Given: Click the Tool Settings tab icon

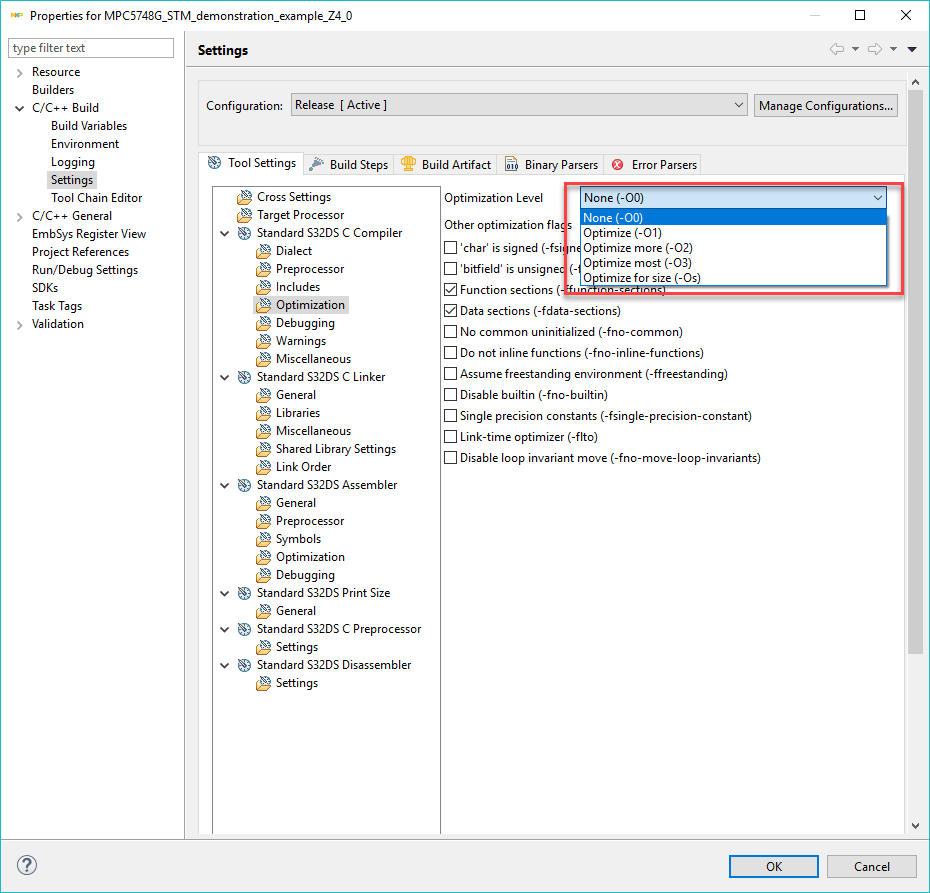Looking at the screenshot, I should pyautogui.click(x=215, y=162).
